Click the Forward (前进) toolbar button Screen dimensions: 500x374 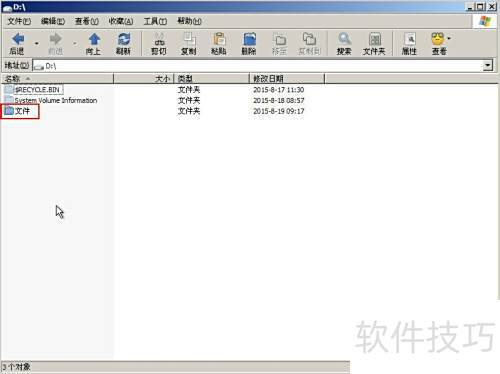pyautogui.click(x=55, y=43)
